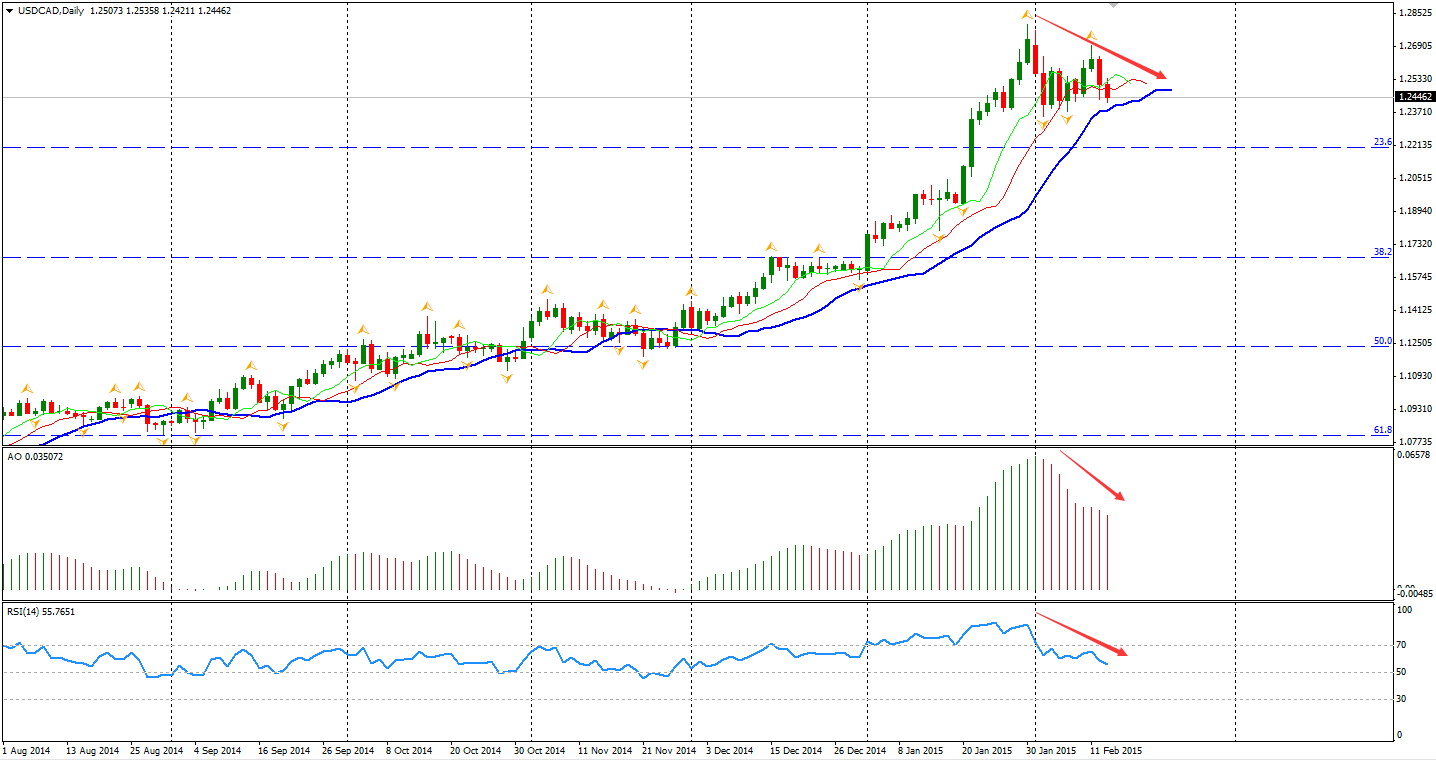Select the 38.2 Fibonacci level label
This screenshot has height=760, width=1436.
pyautogui.click(x=1382, y=252)
